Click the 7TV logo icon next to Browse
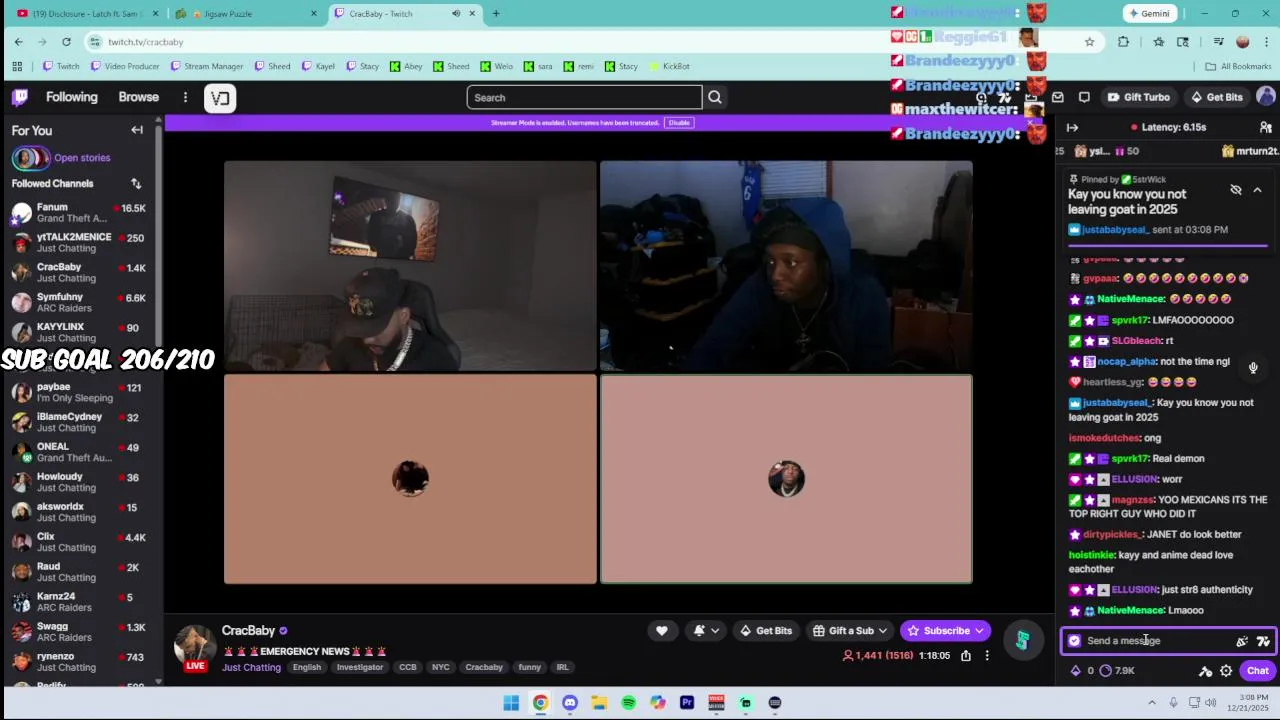The image size is (1280, 720). coord(220,98)
